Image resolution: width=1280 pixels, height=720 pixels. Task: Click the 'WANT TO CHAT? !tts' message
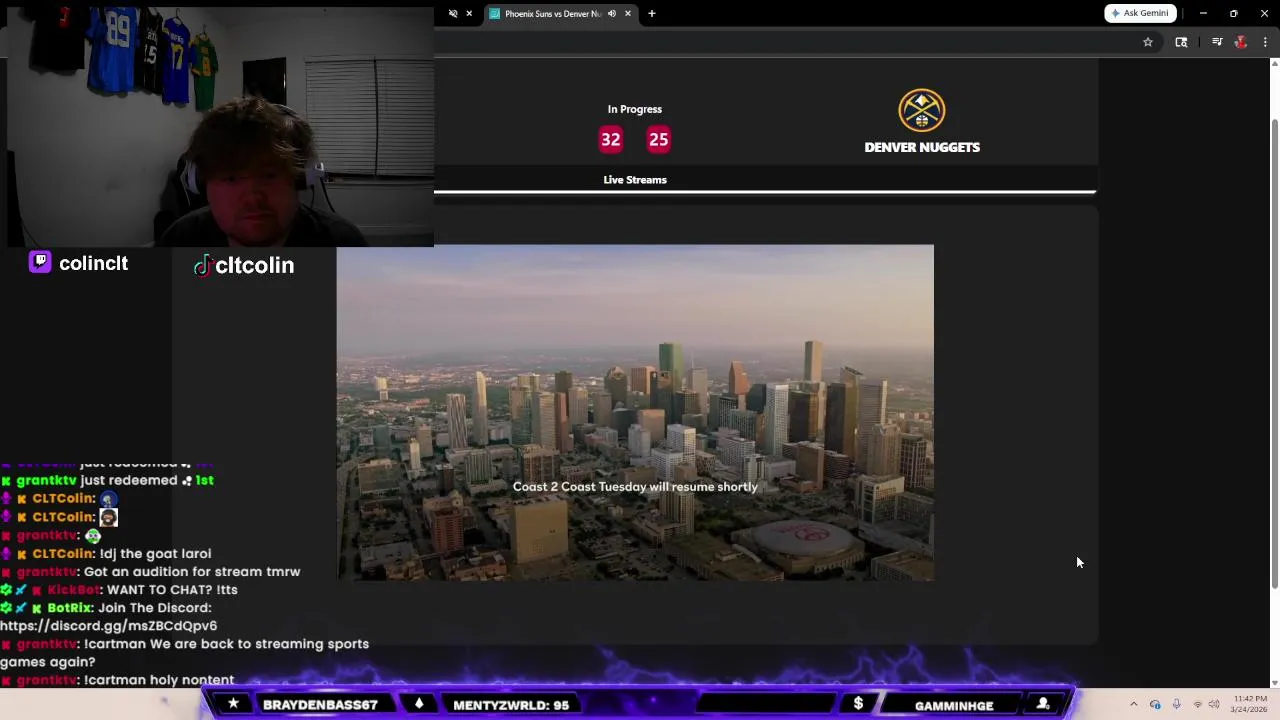click(172, 590)
